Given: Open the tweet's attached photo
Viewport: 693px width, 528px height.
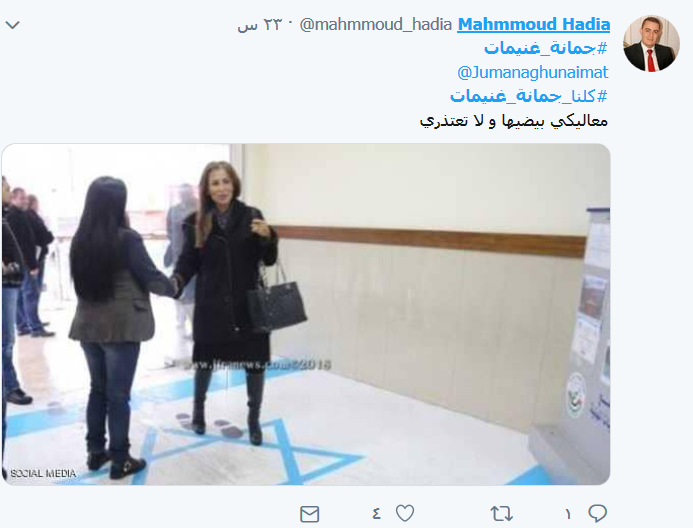Looking at the screenshot, I should pos(306,314).
